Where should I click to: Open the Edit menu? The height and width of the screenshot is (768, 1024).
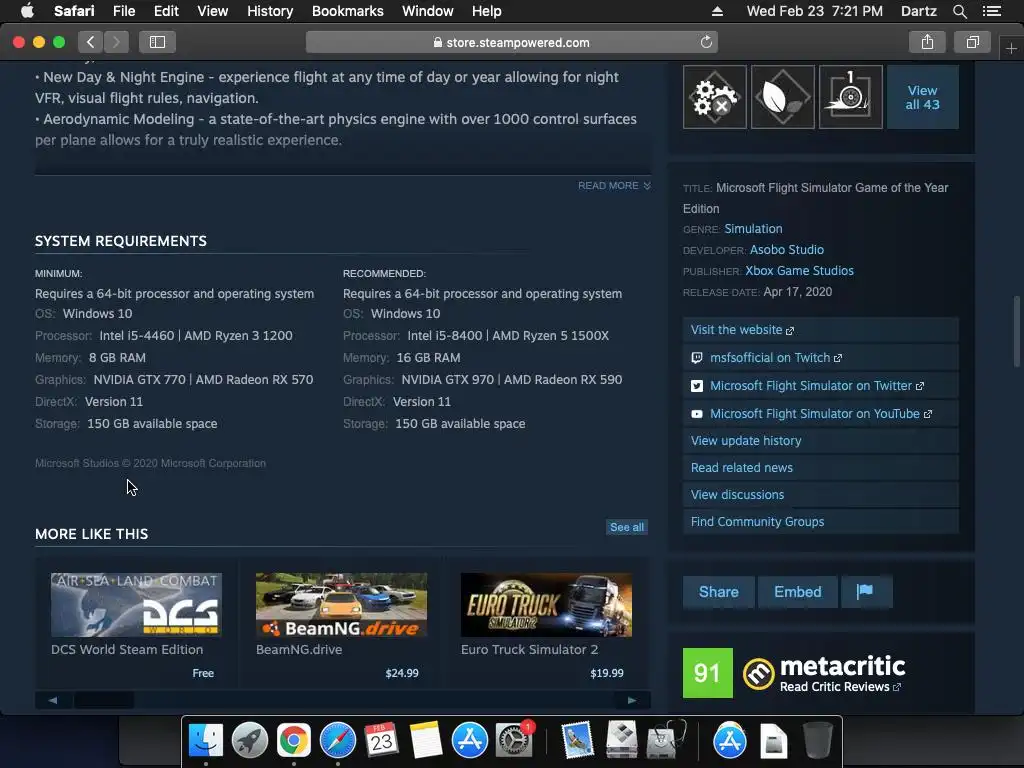pos(166,11)
